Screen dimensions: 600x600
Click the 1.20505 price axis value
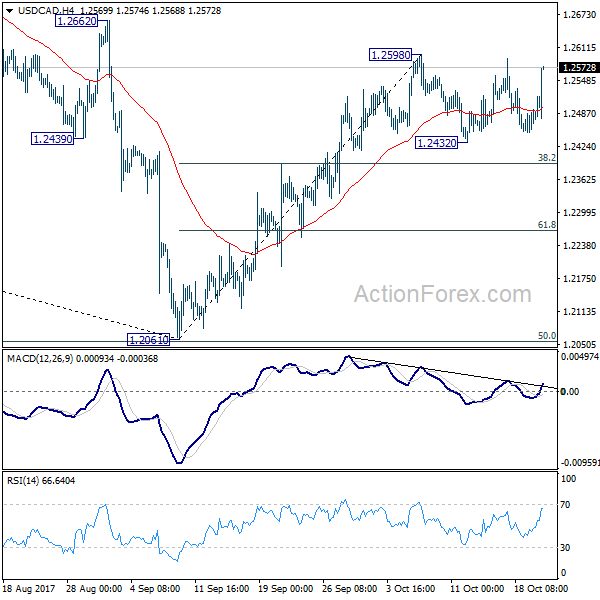coord(579,344)
